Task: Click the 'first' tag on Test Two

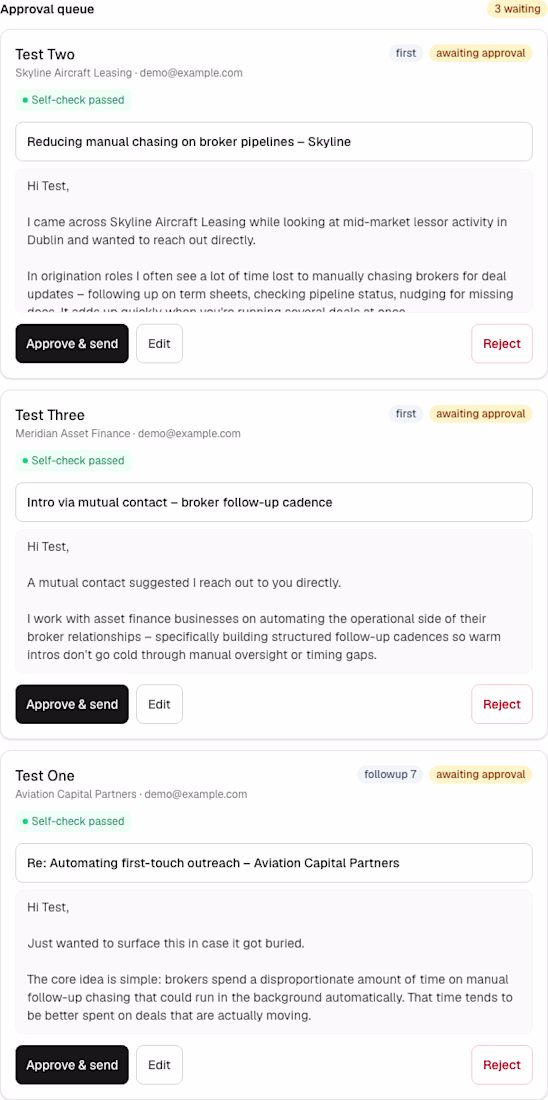Action: 406,53
